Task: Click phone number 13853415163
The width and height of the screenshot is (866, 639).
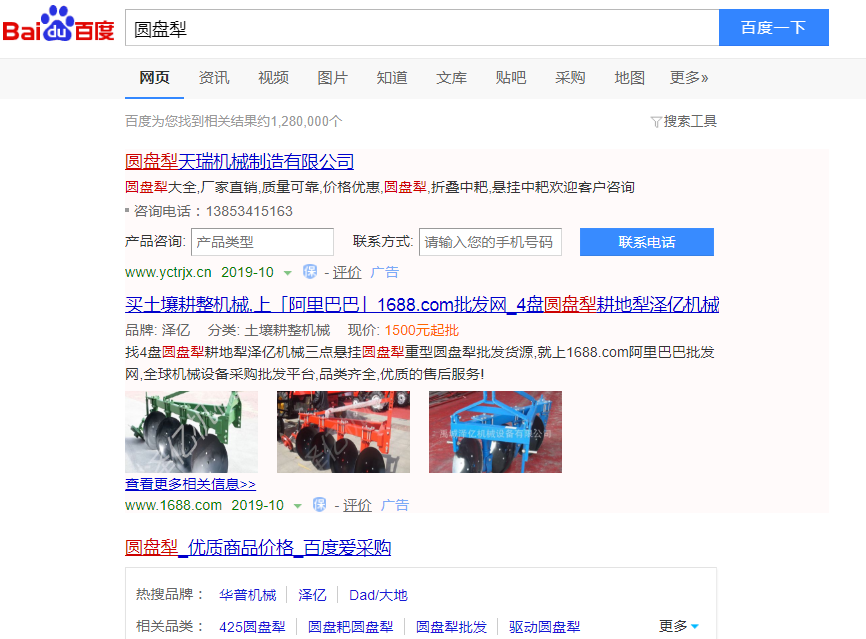Action: coord(249,212)
